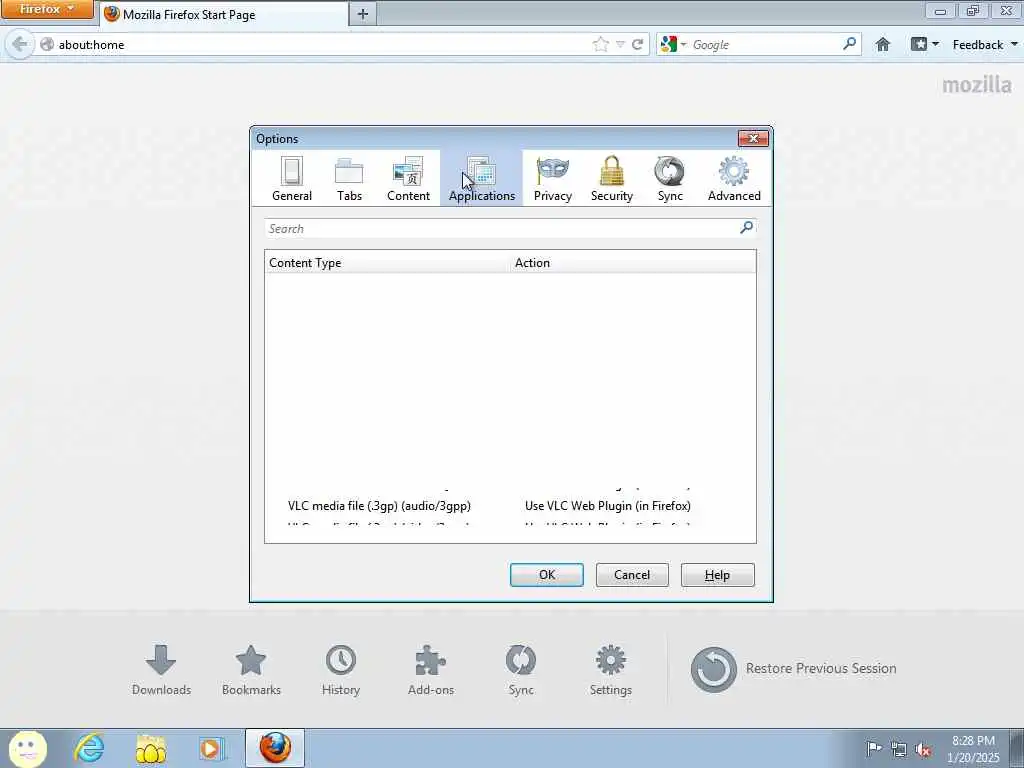Open the Firefox application menu

tap(46, 9)
